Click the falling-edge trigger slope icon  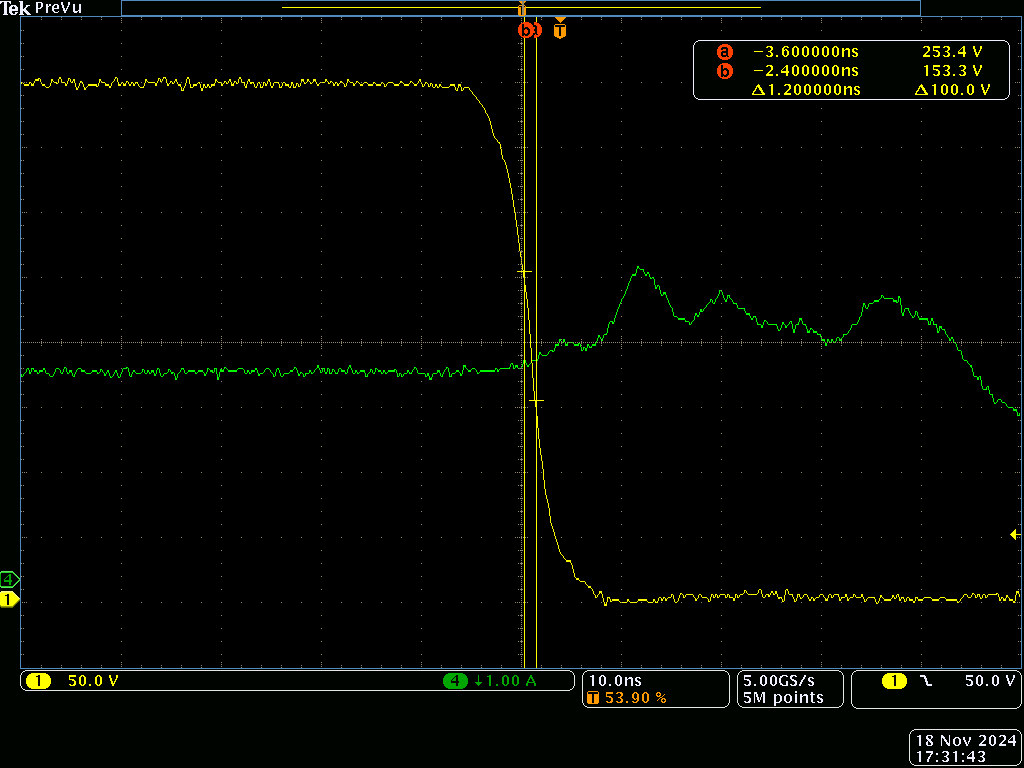point(925,680)
